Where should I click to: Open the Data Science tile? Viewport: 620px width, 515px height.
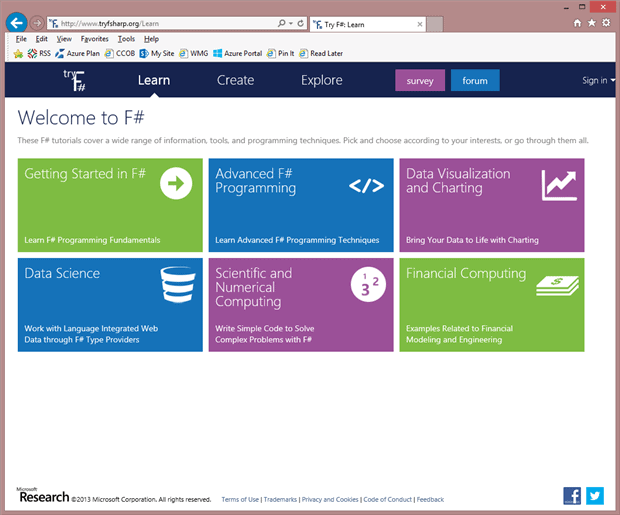pos(110,305)
